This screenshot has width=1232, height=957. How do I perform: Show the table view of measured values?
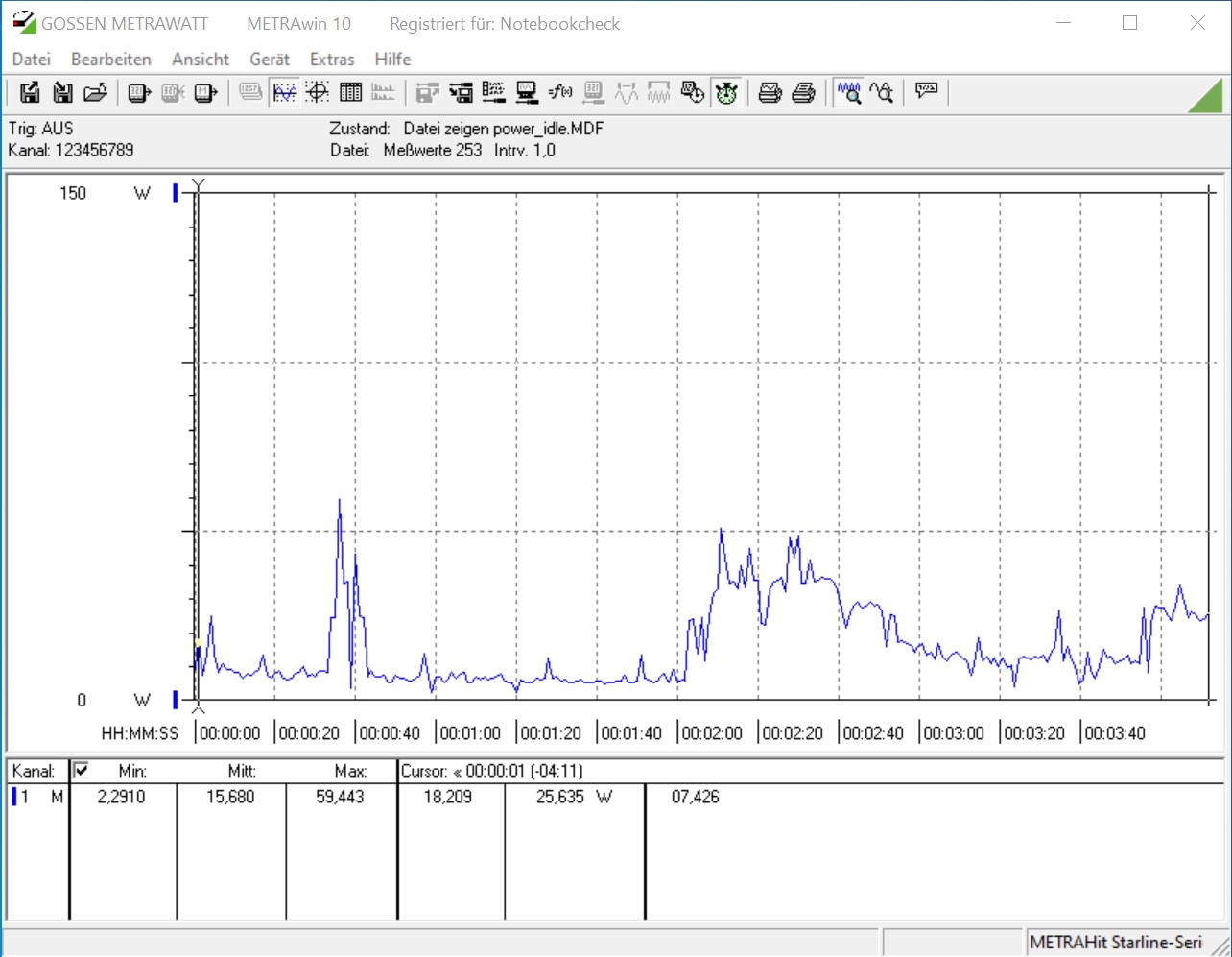[350, 92]
